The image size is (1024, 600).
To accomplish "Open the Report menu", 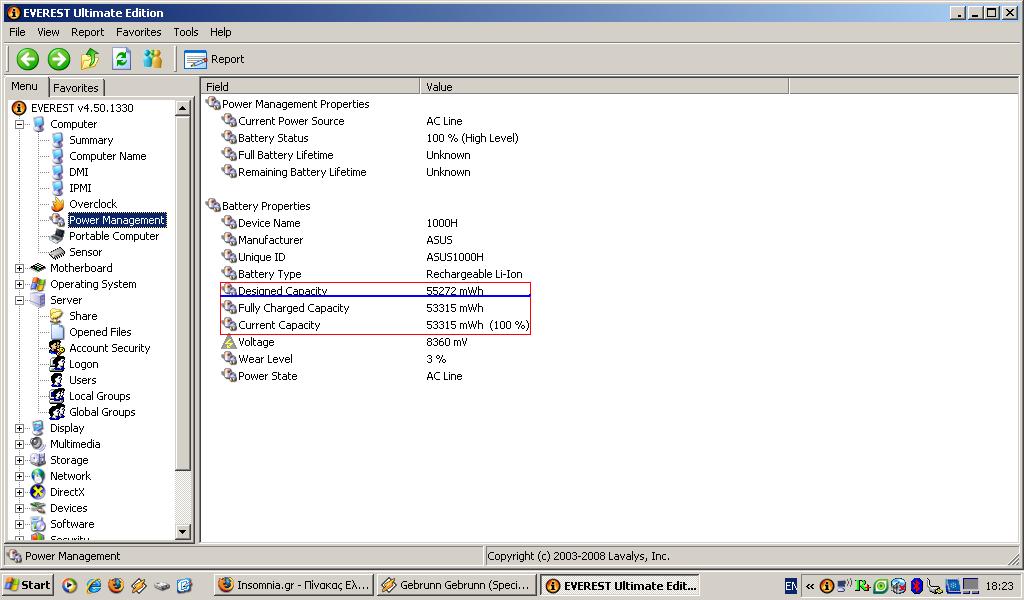I will point(88,32).
